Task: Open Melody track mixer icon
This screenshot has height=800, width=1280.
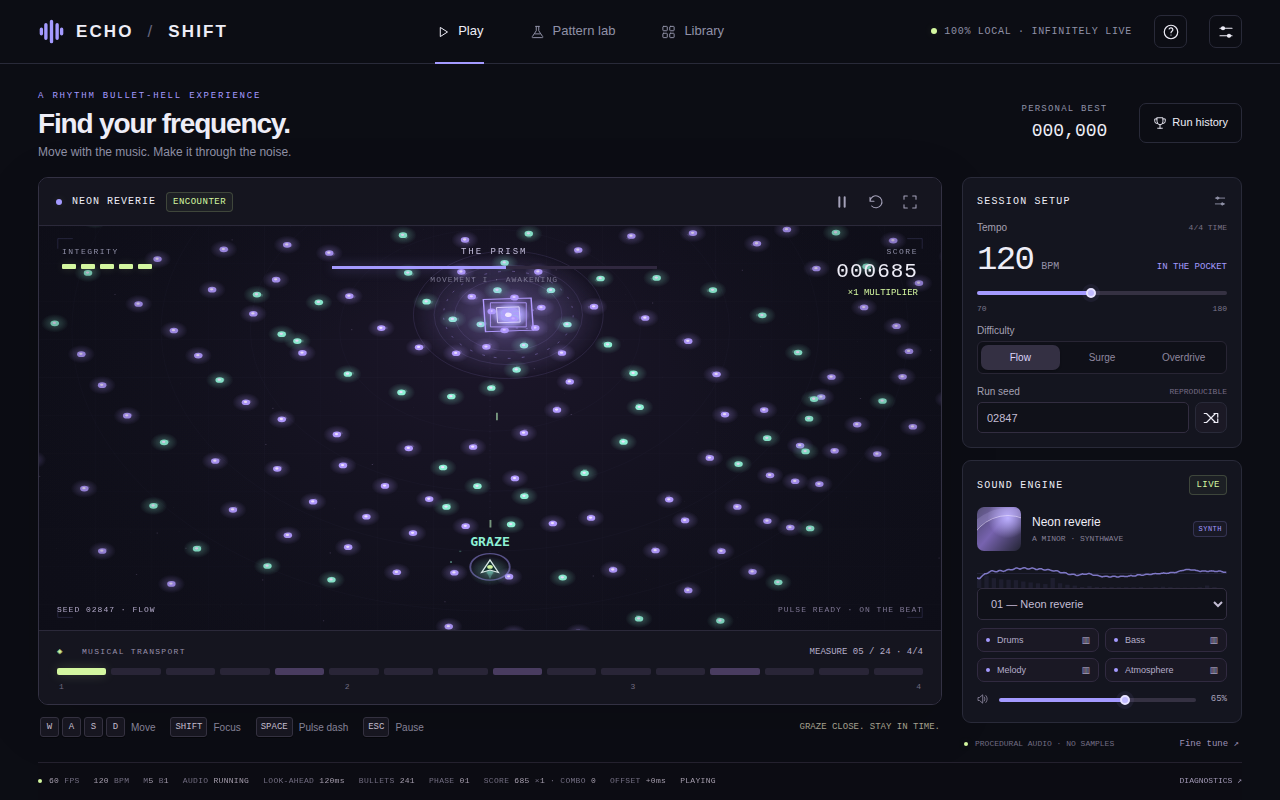Action: 1086,671
